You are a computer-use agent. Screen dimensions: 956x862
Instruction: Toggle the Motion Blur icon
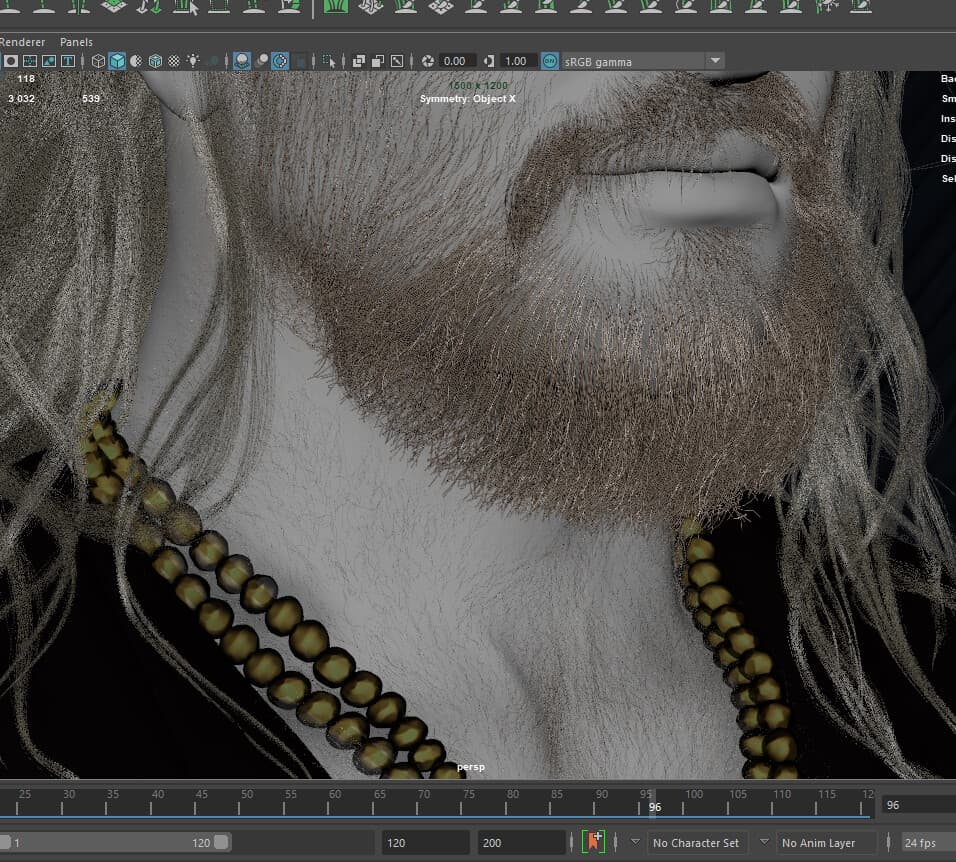pyautogui.click(x=262, y=61)
